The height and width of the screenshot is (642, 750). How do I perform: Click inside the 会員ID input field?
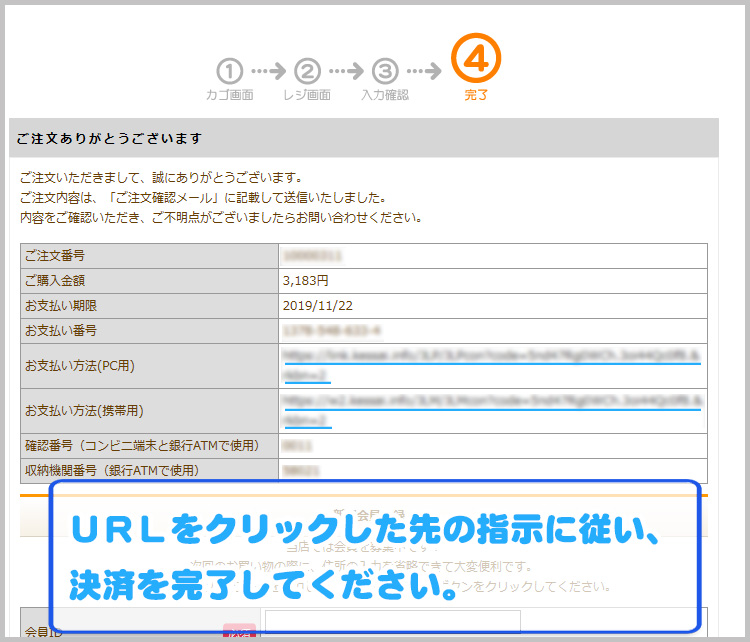click(391, 627)
